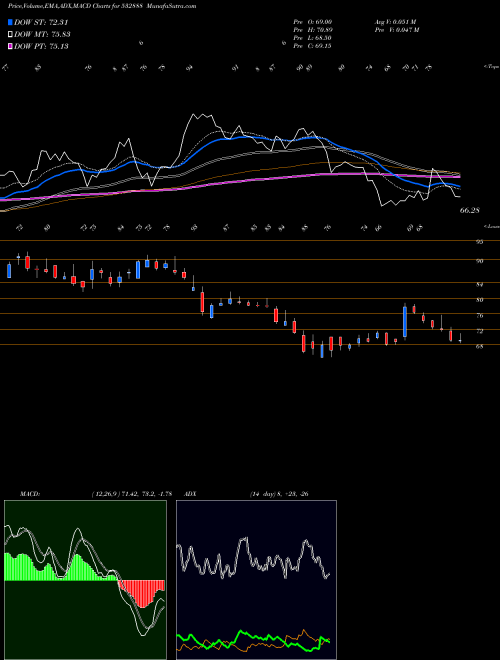Click the DOW MT: 75.83 legend label
The width and height of the screenshot is (500, 660).
coord(42,35)
